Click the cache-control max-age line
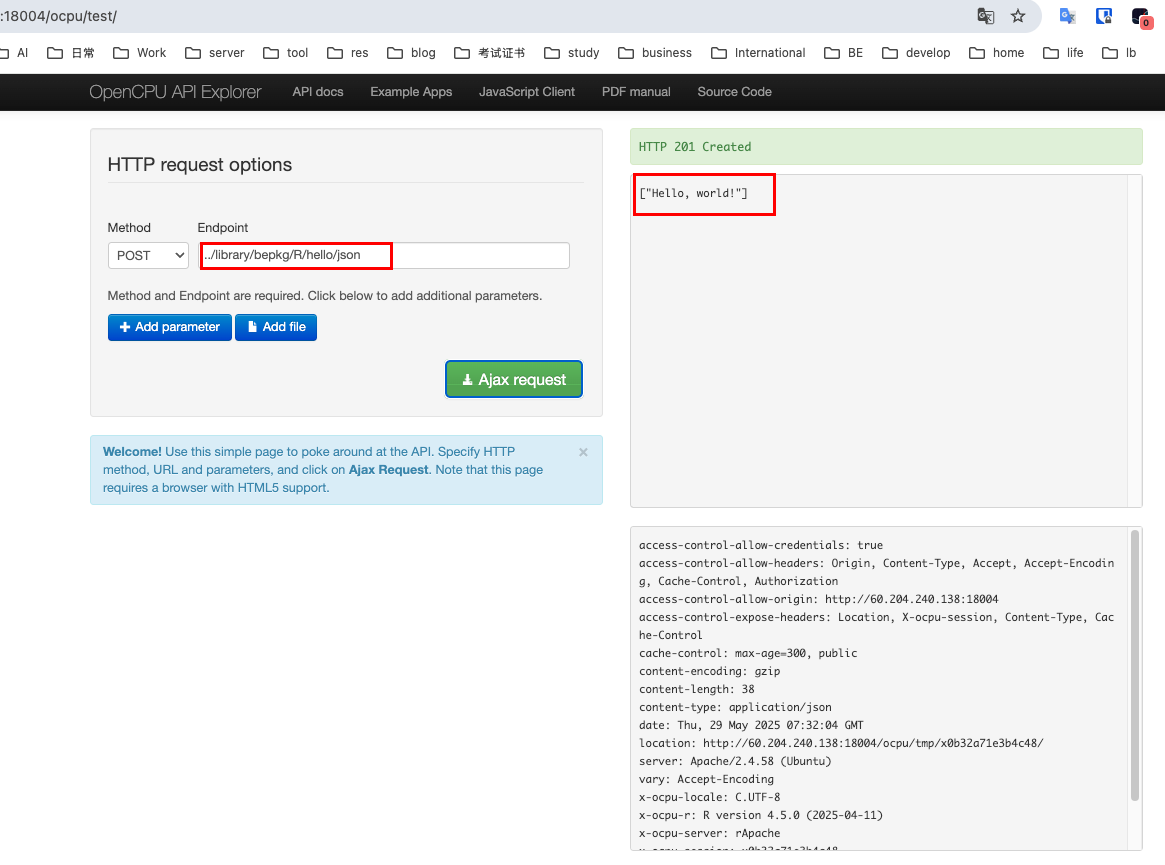1165x865 pixels. click(x=748, y=653)
